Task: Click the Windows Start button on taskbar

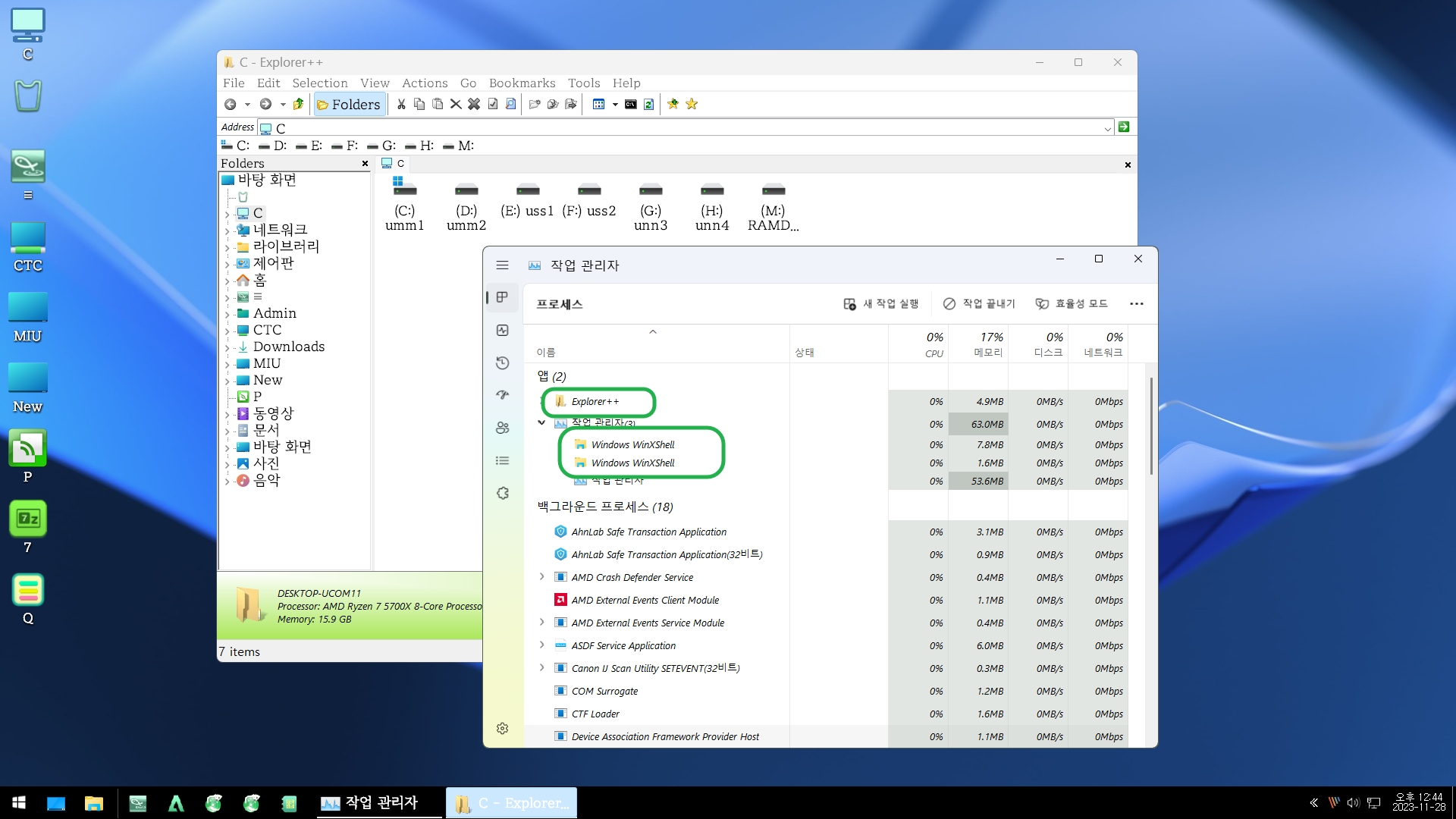Action: [x=20, y=803]
